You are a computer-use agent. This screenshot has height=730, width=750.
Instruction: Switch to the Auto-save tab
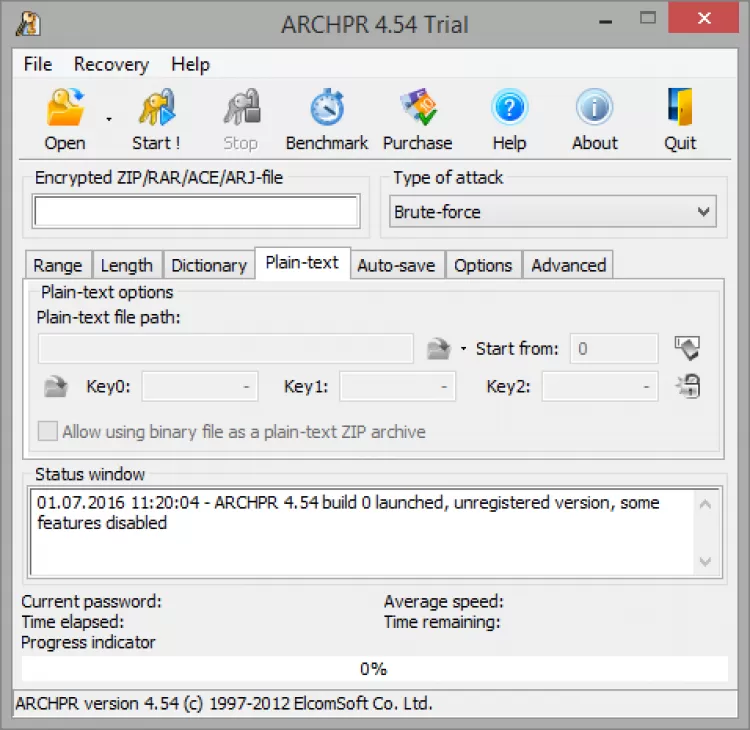point(397,265)
